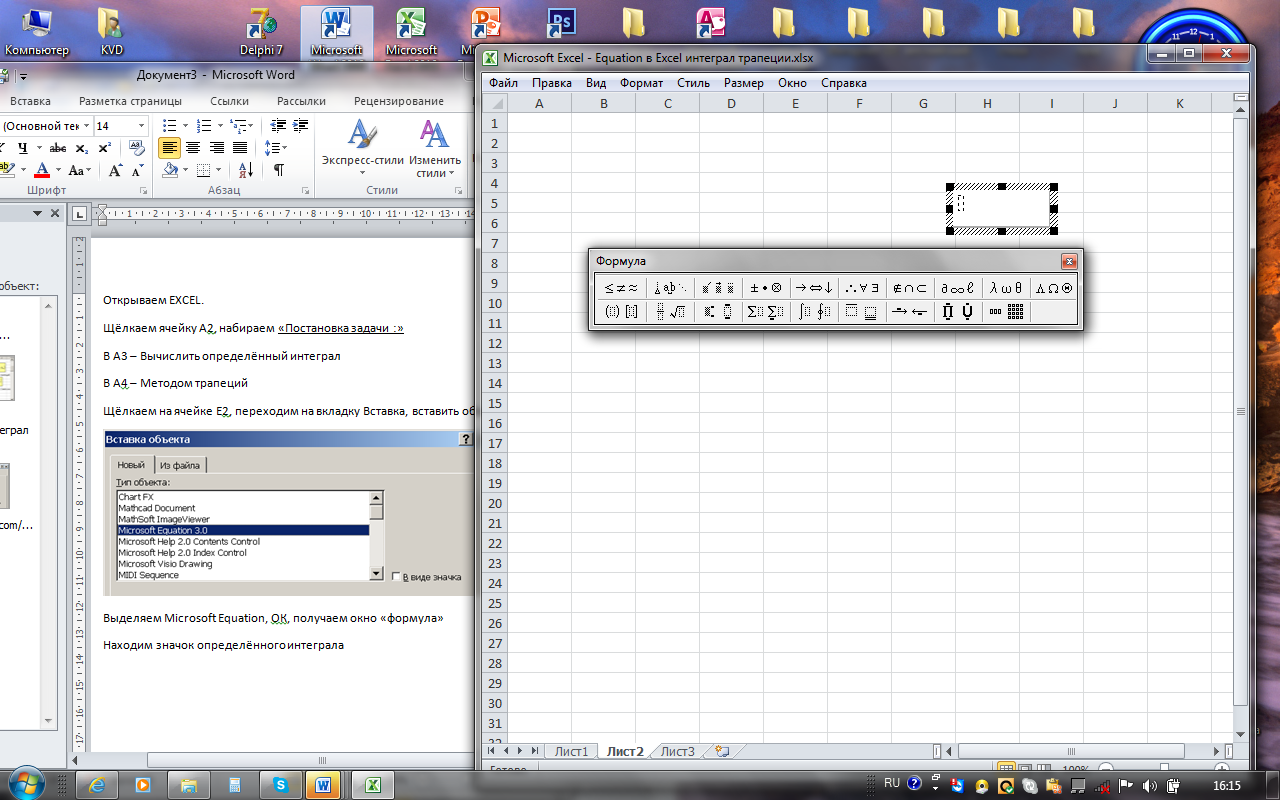The width and height of the screenshot is (1280, 800).
Task: Expand numbered list dropdown arrow in Word
Action: (220, 126)
